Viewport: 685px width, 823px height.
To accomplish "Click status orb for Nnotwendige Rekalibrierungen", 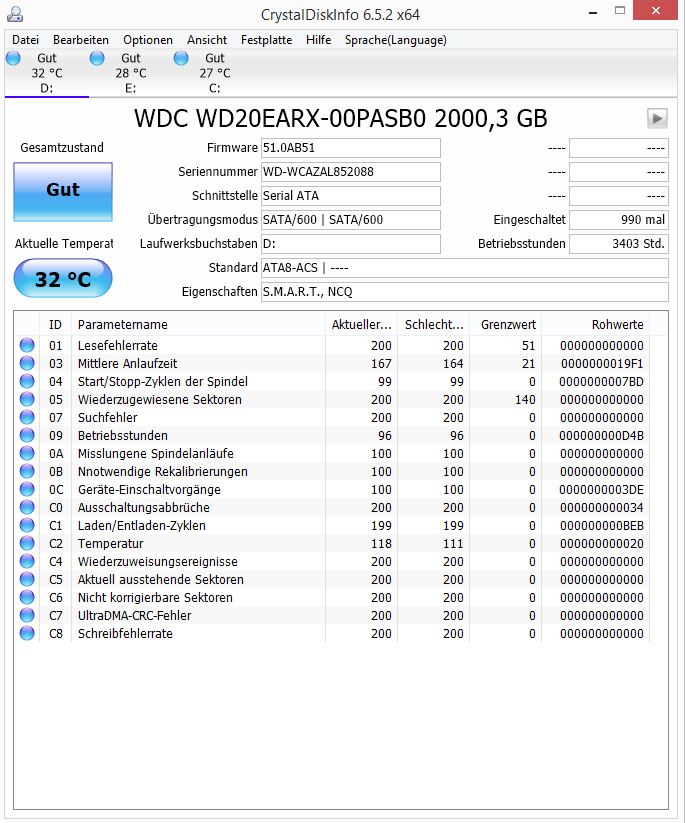I will point(27,471).
